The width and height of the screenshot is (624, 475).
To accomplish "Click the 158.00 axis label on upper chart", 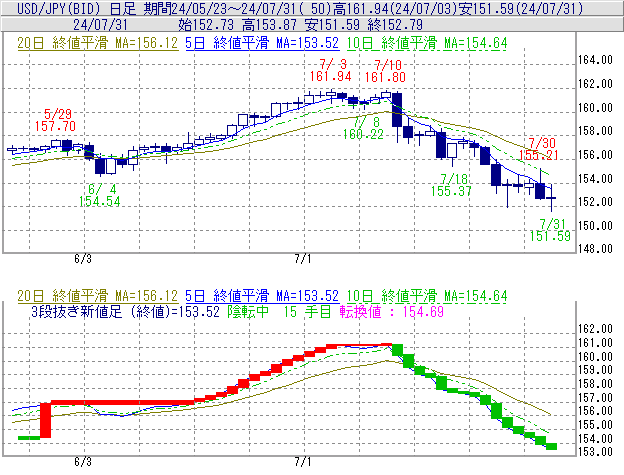I will click(x=595, y=131).
